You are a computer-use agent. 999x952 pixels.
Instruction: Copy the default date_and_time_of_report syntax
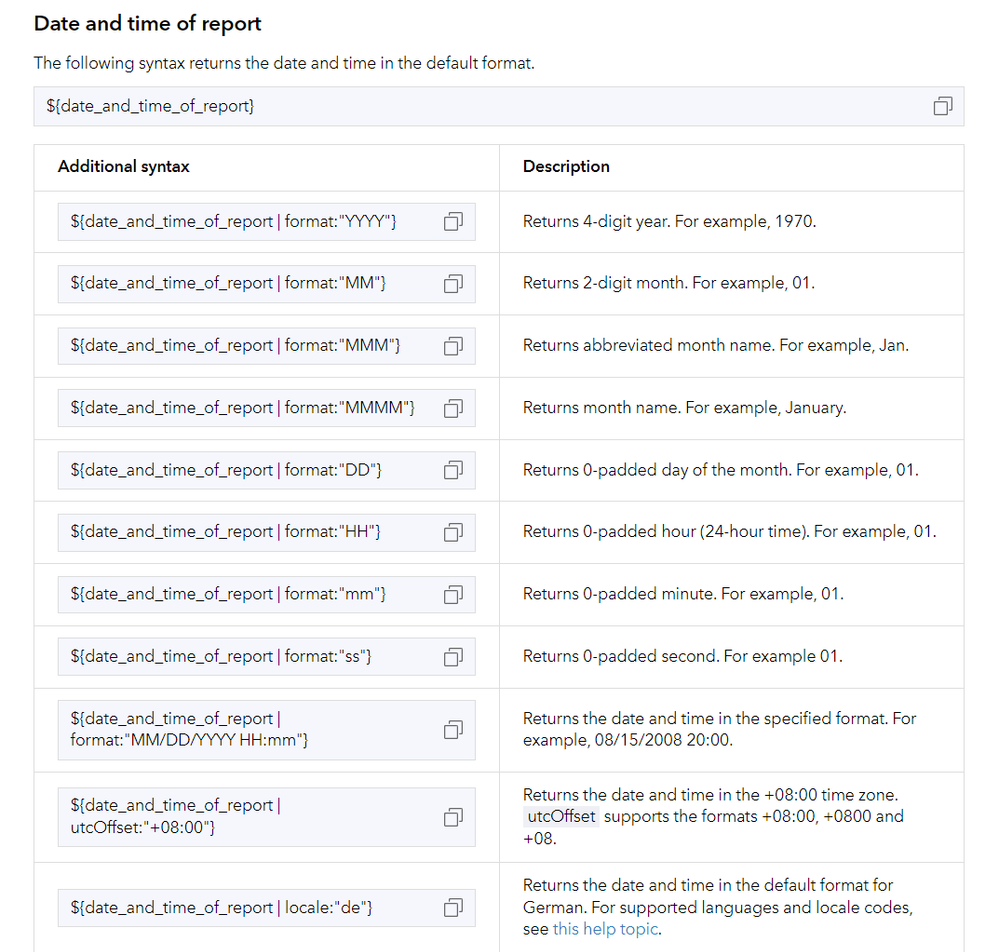pos(942,106)
